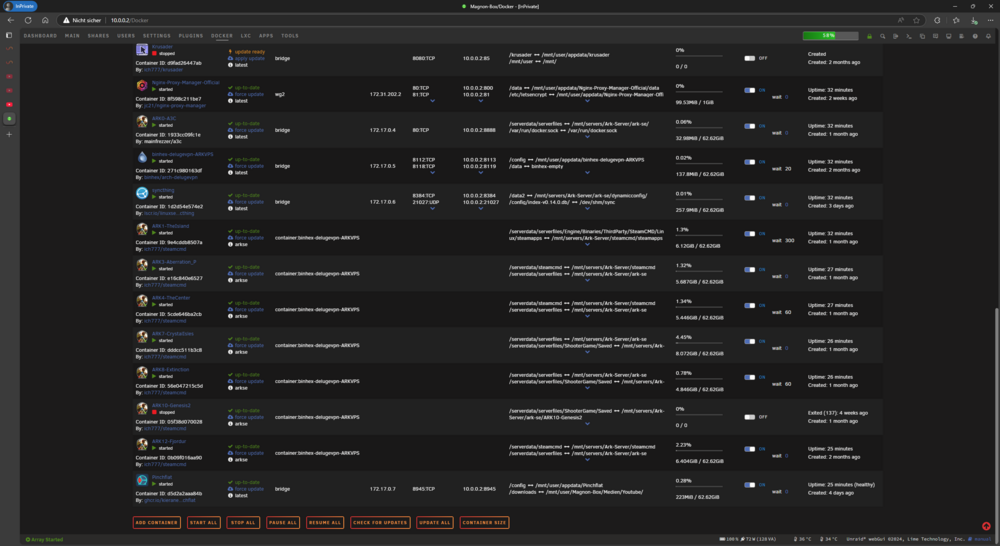Toggle autostart for Krusader

click(x=749, y=58)
